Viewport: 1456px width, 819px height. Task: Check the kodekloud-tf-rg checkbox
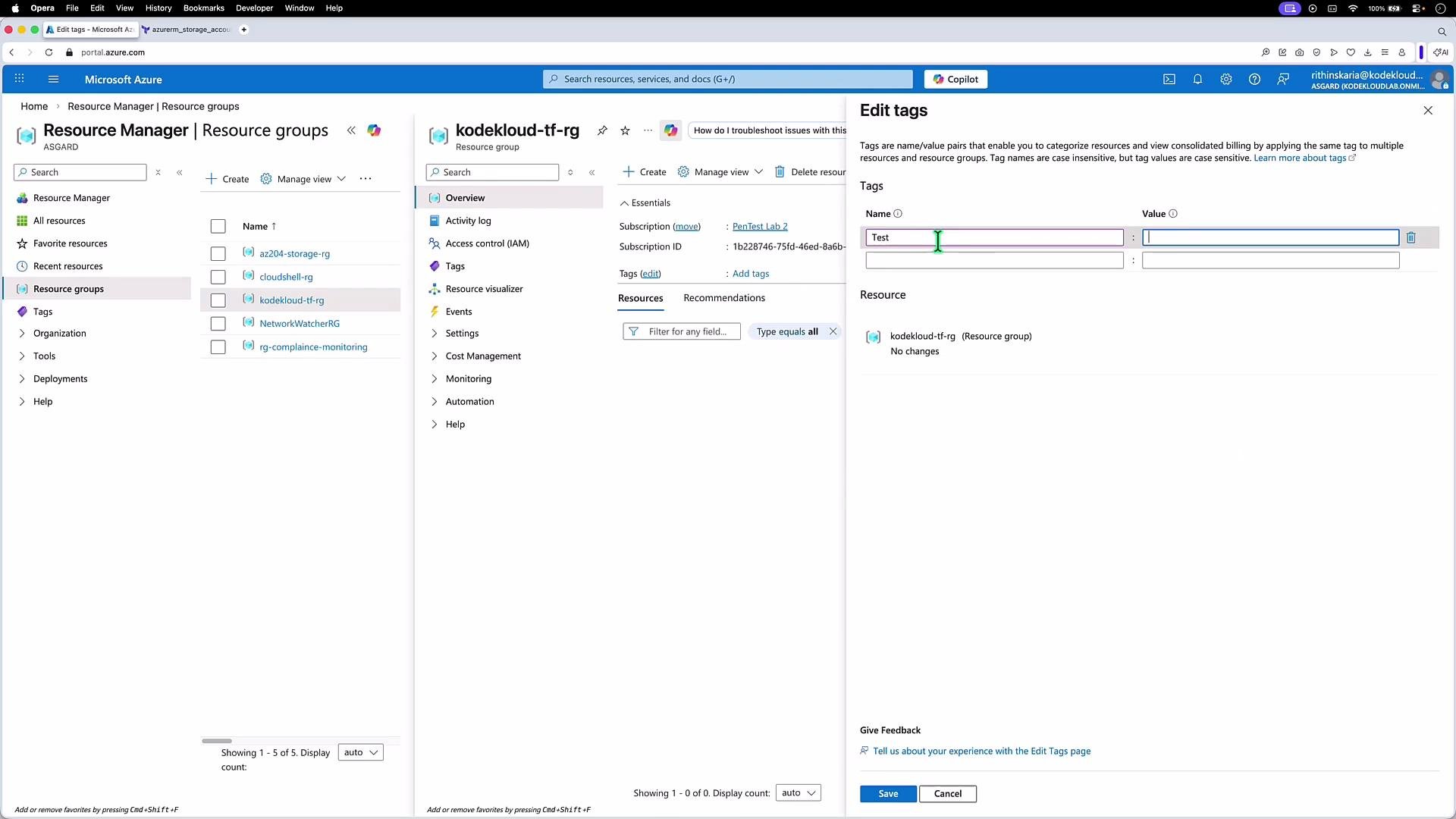pyautogui.click(x=218, y=300)
